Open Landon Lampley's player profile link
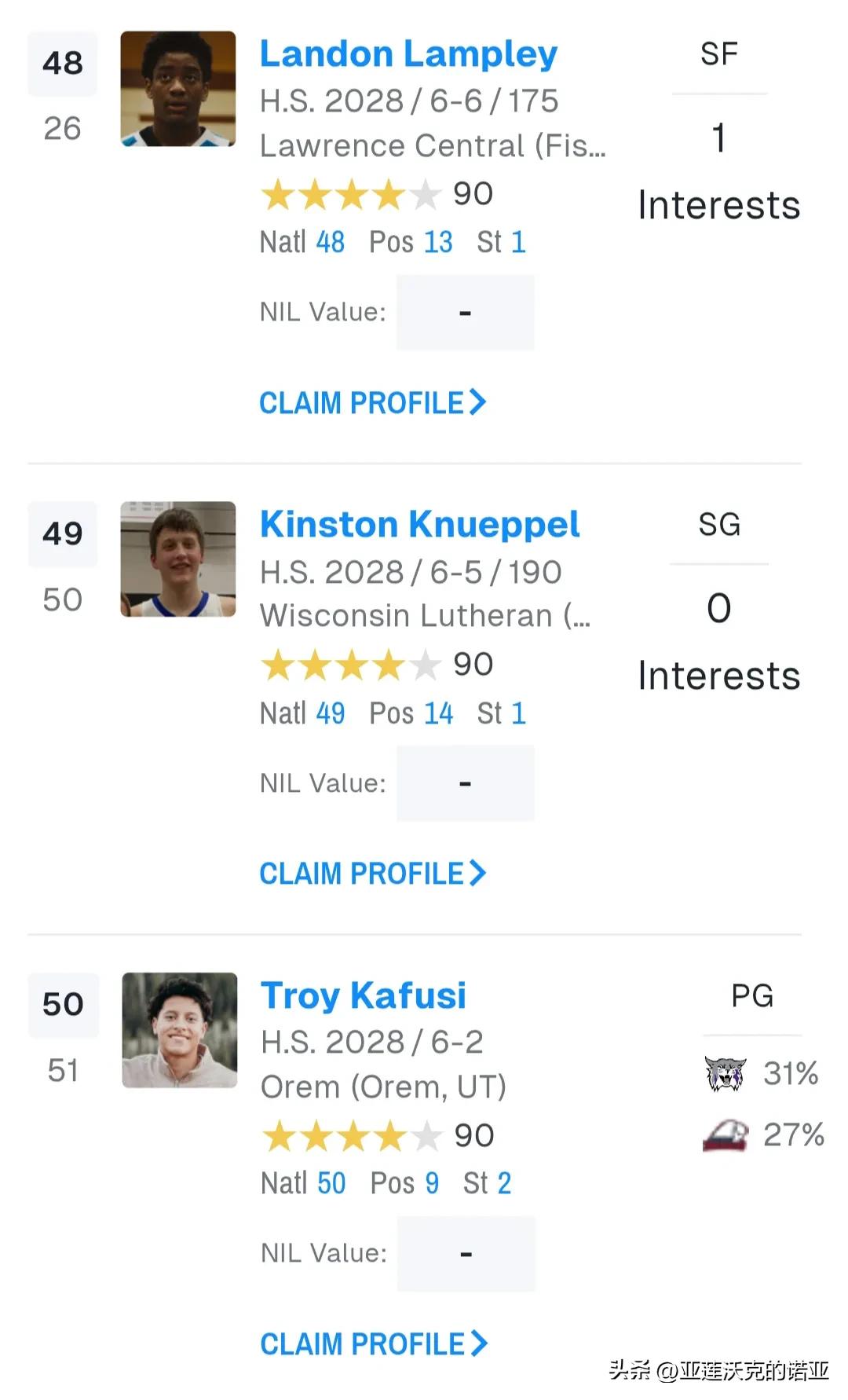This screenshot has height=1400, width=848. pos(408,54)
